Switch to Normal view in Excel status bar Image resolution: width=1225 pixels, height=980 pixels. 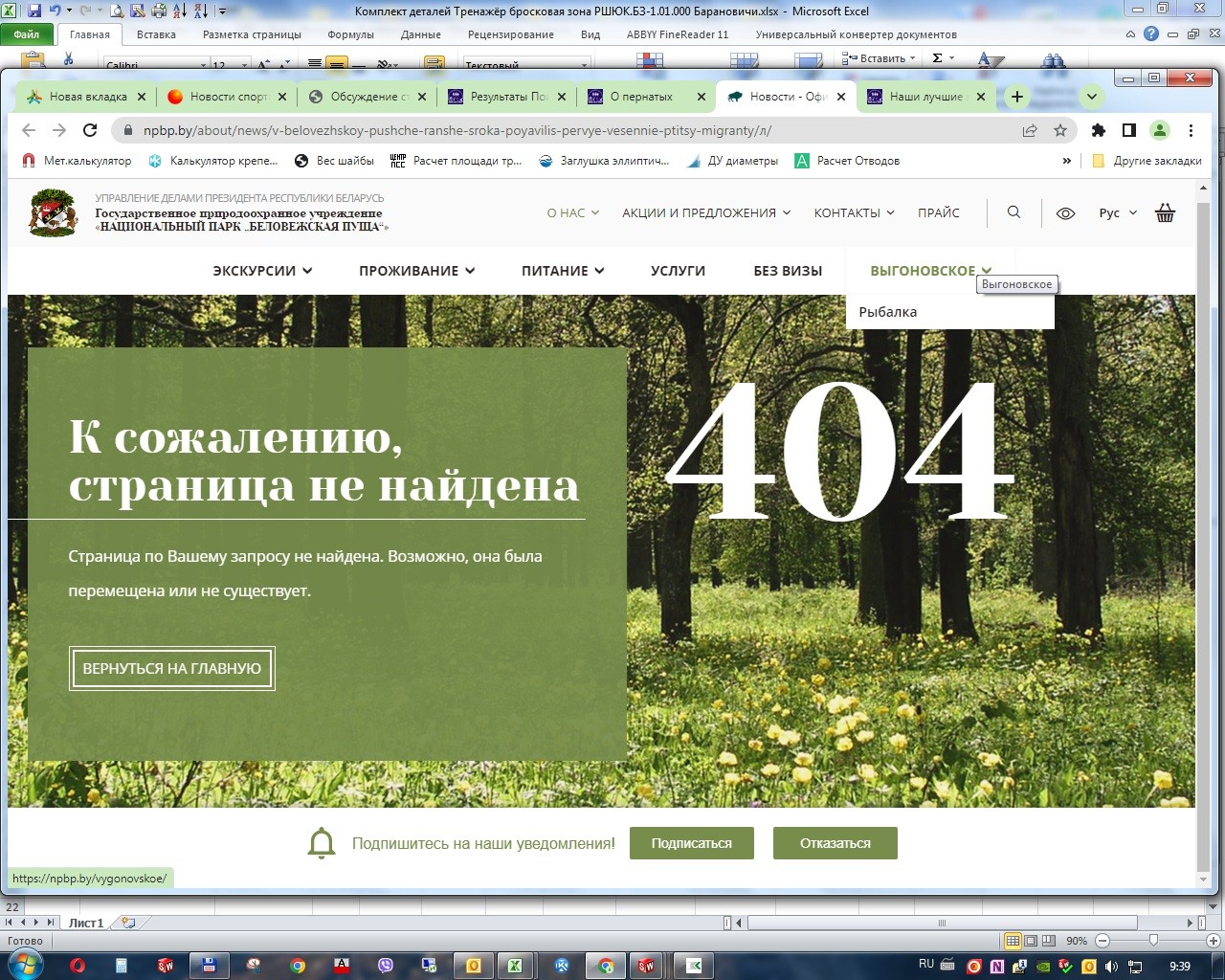point(1013,941)
